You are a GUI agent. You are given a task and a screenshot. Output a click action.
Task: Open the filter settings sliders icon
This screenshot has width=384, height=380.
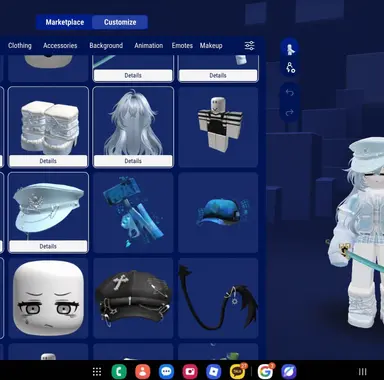click(x=250, y=46)
